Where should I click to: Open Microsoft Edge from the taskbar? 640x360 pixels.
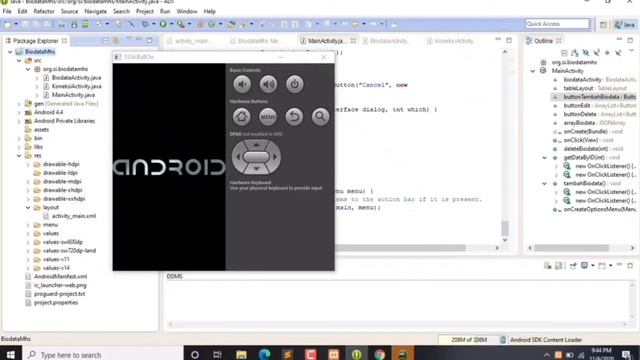click(264, 354)
